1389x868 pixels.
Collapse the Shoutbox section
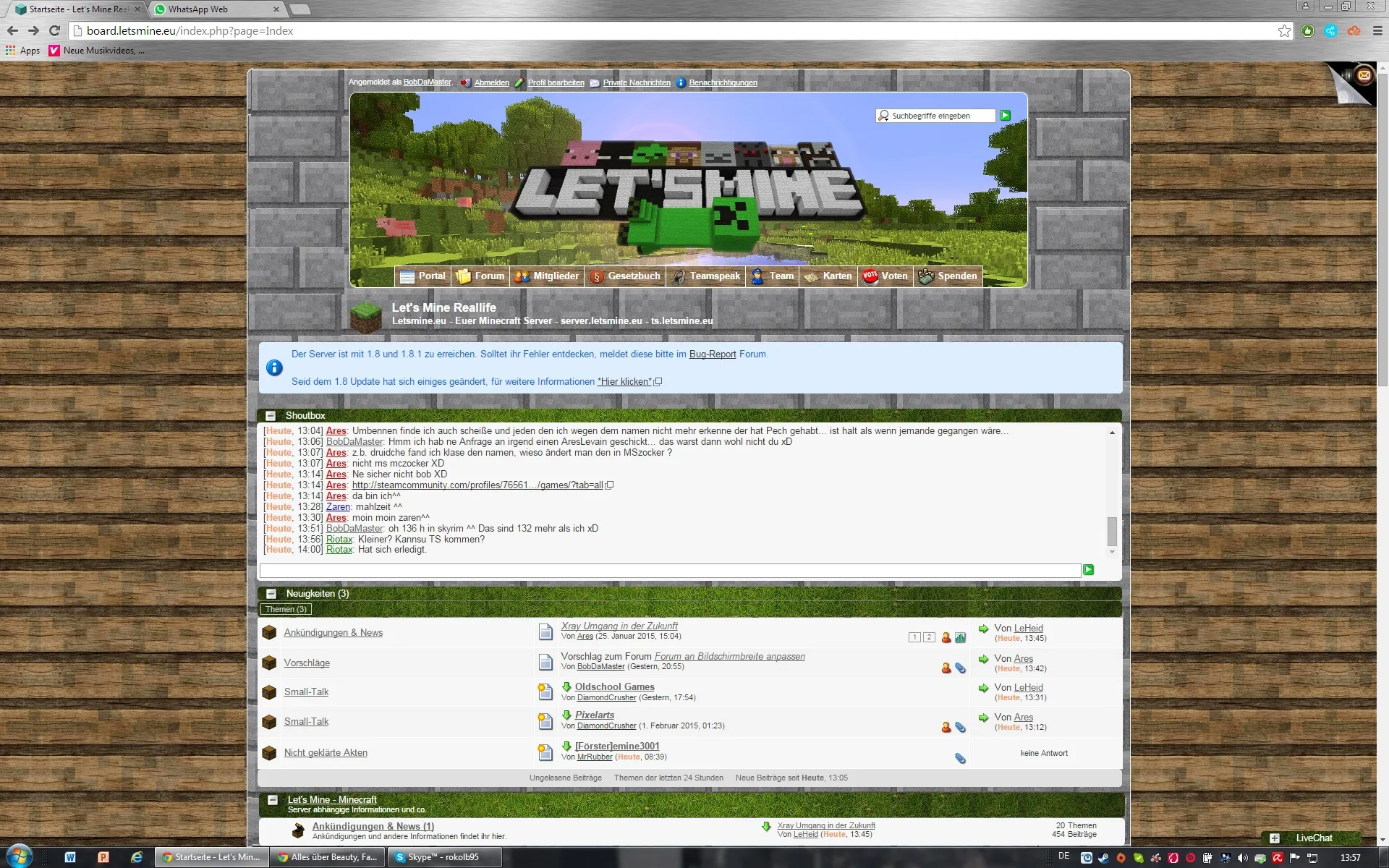(x=271, y=416)
